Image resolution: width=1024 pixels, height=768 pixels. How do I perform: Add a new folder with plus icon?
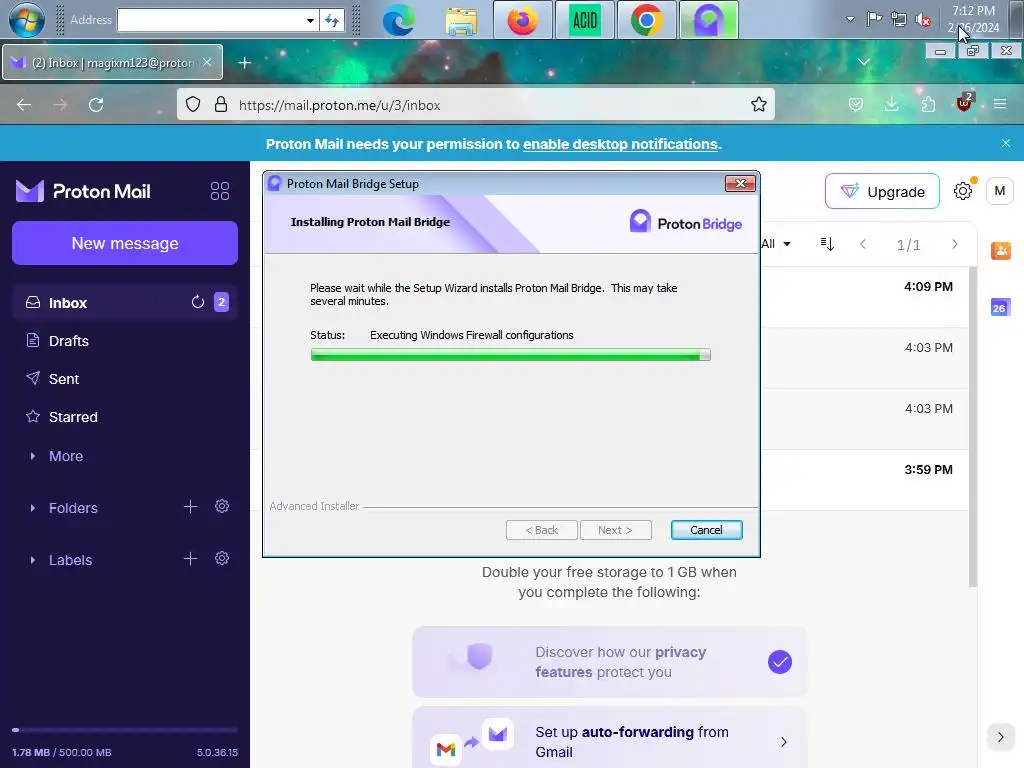190,507
